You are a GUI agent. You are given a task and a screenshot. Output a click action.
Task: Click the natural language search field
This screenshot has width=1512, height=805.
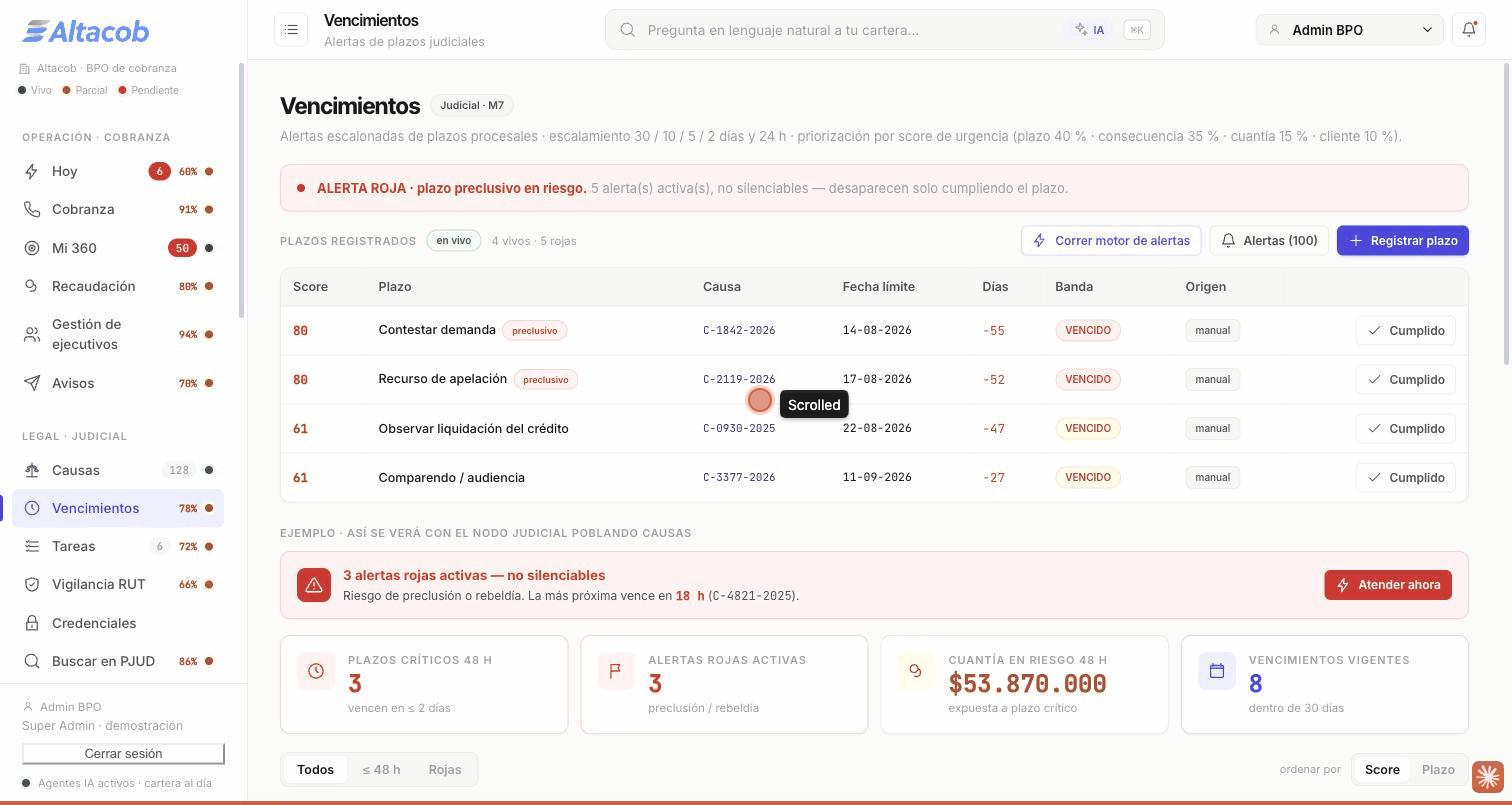click(852, 30)
